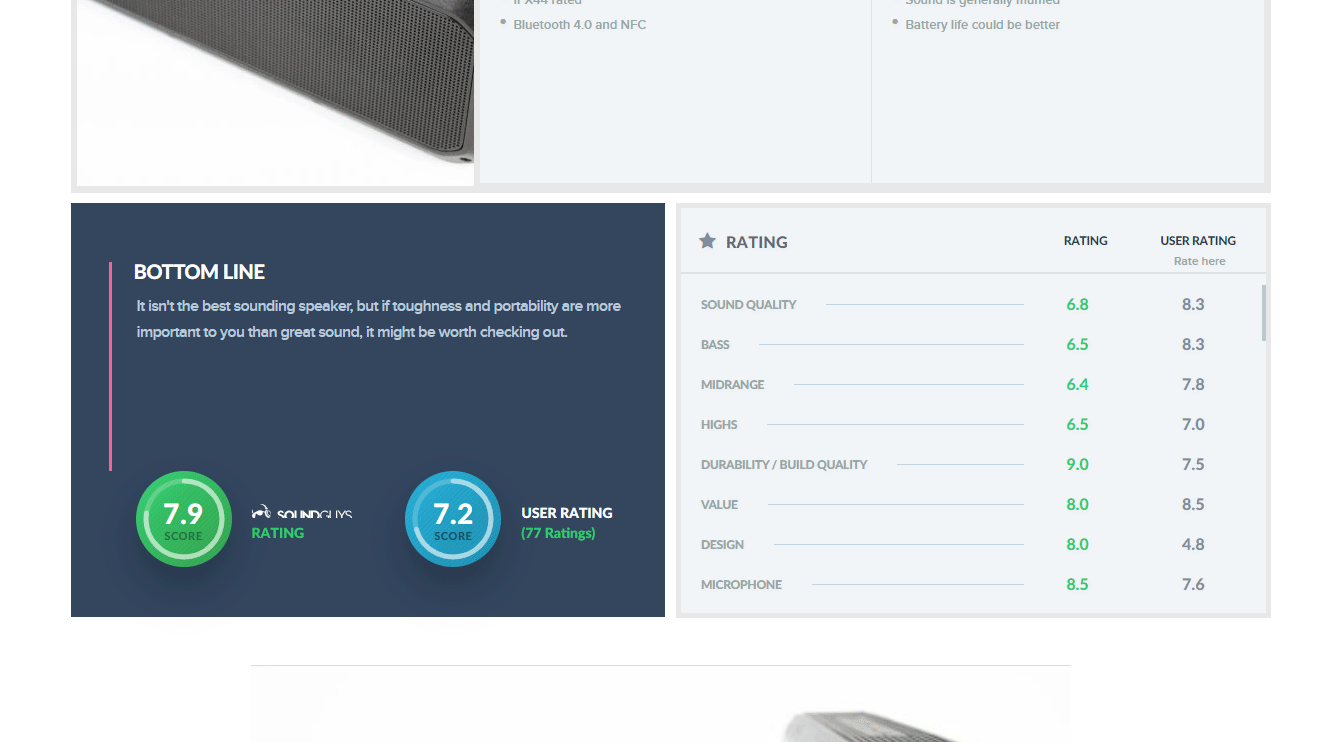
Task: Click the USER RATING column header
Action: pos(1198,241)
